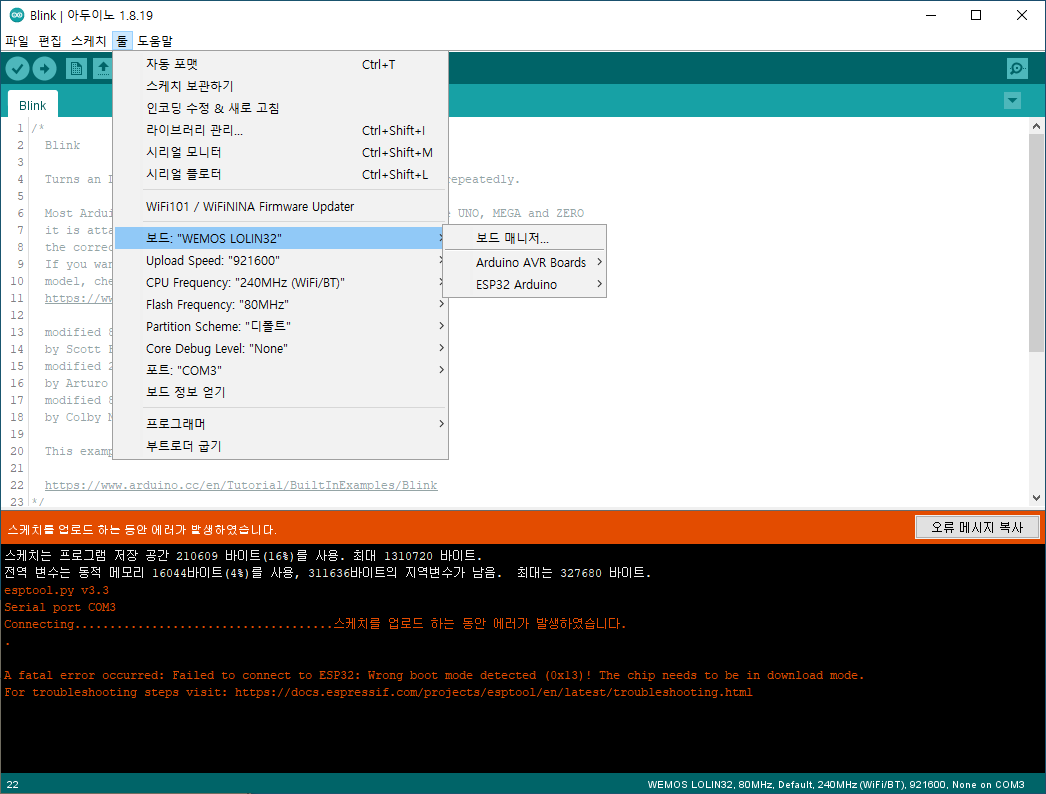Screen dimensions: 1046x794
Task: Select the Blink sketch tab
Action: 33,105
